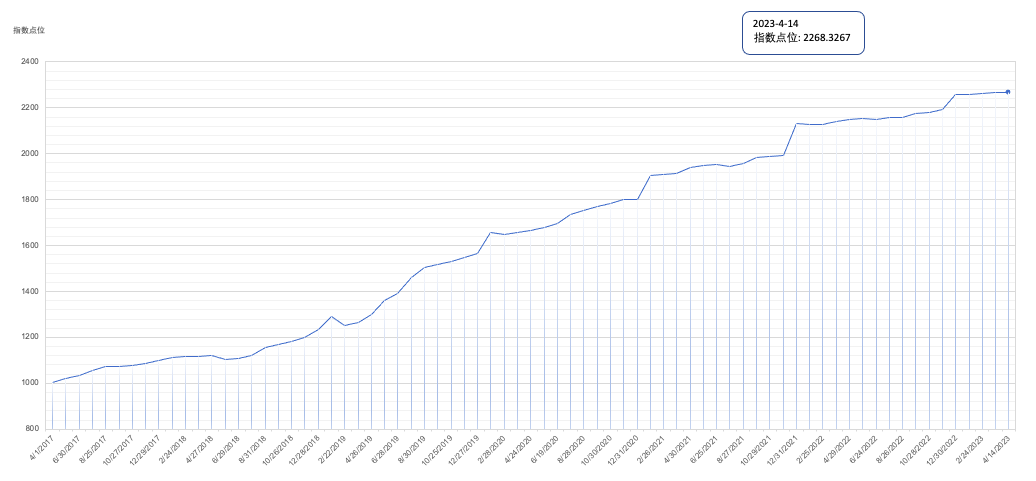The image size is (1036, 481).
Task: Click the 4/27/2018 x-axis date label
Action: (x=200, y=448)
